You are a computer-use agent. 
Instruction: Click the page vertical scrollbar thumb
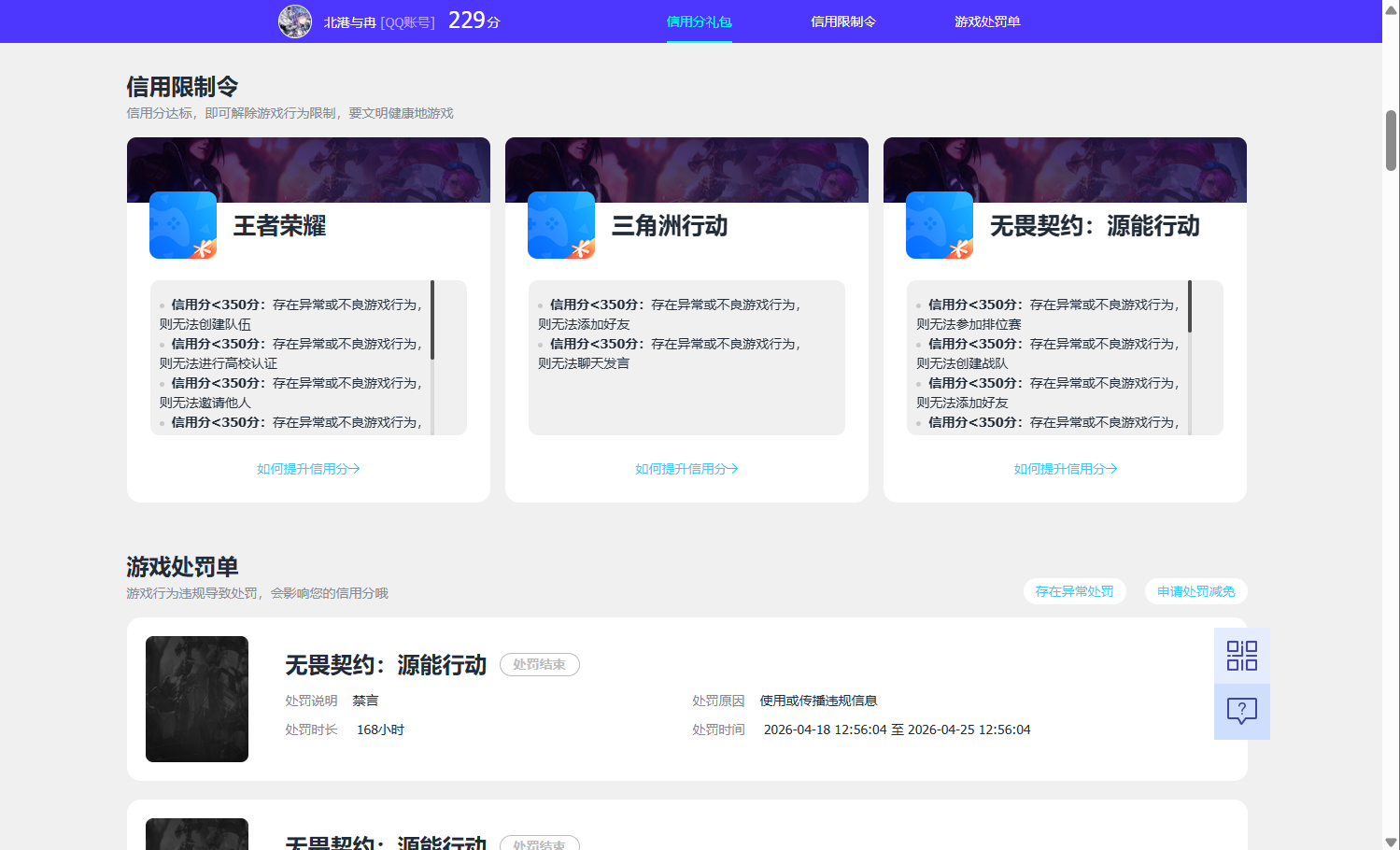[x=1391, y=140]
